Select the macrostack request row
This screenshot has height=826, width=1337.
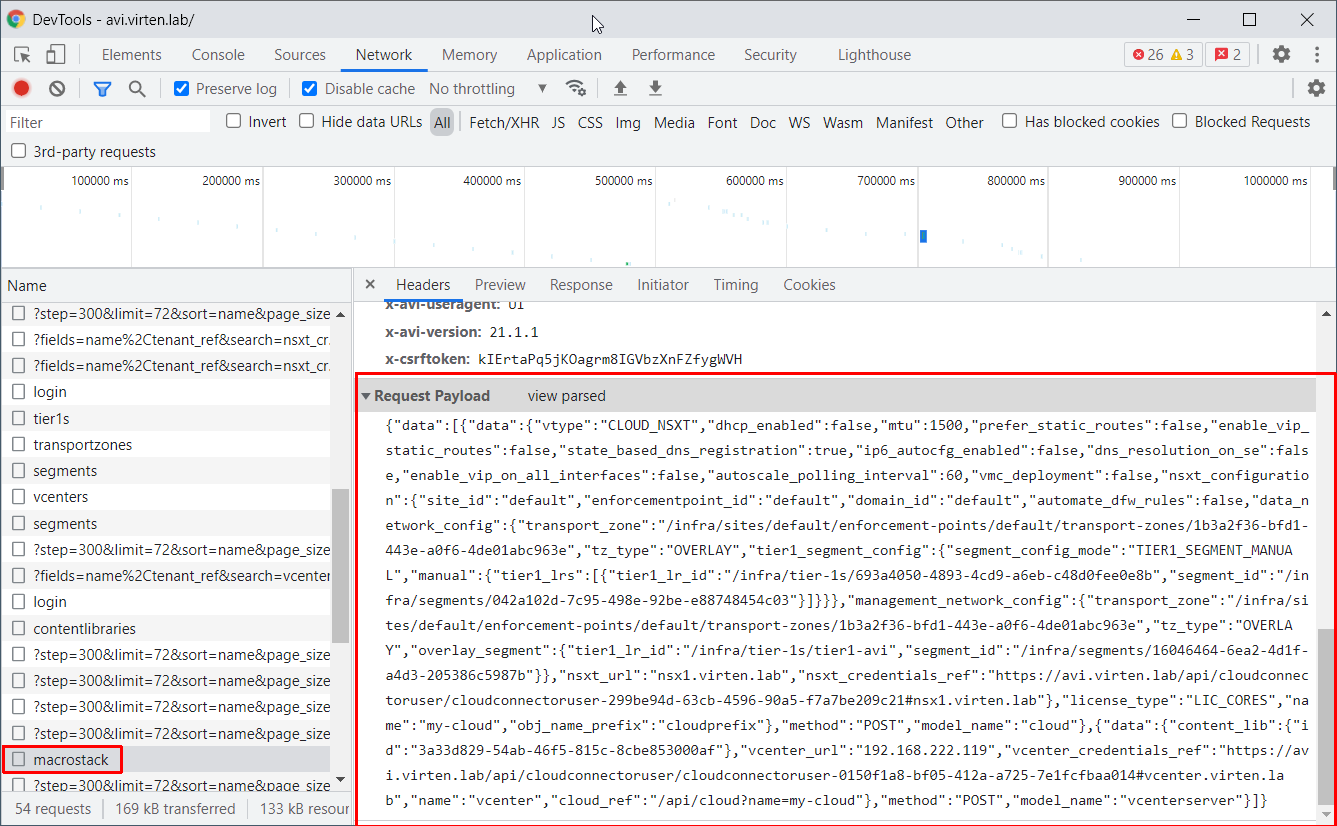[166, 760]
